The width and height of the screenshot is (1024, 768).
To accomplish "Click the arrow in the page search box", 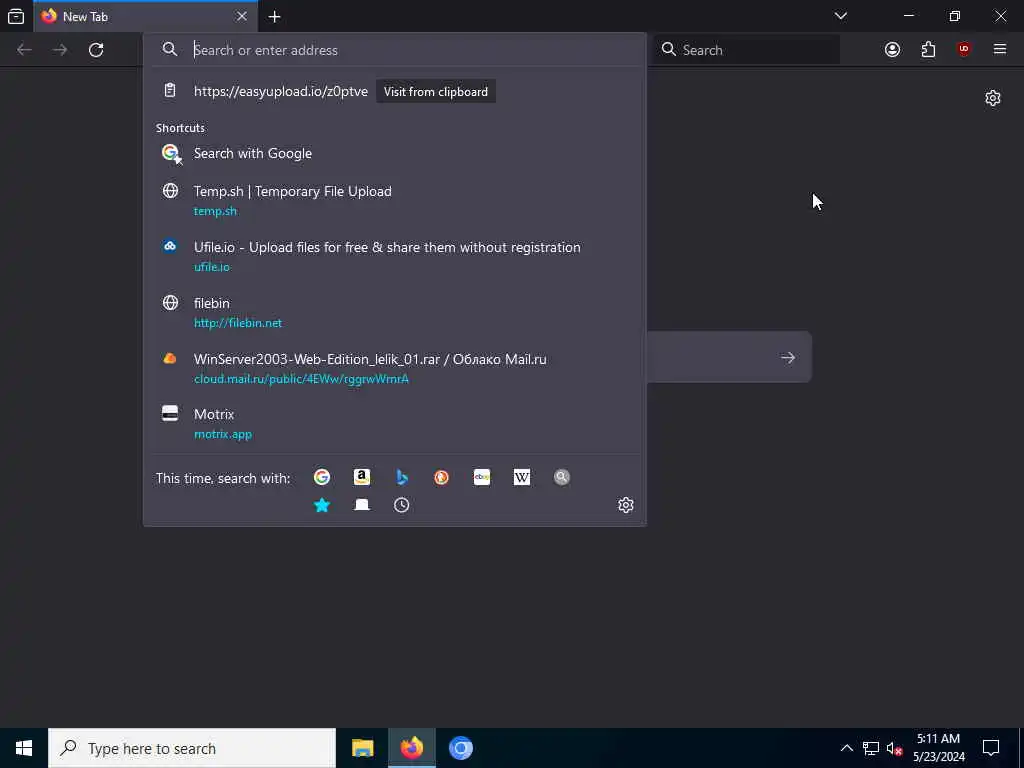I will pyautogui.click(x=788, y=357).
